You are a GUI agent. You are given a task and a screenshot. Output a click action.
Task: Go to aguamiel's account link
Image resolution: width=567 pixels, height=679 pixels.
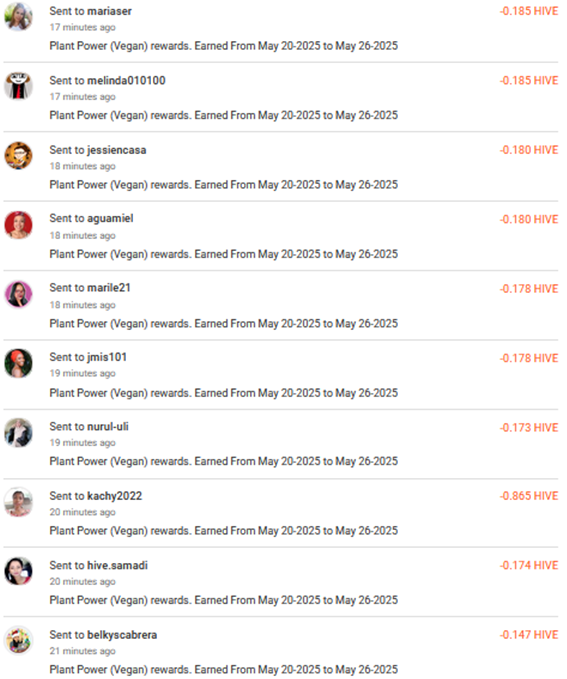(x=110, y=218)
